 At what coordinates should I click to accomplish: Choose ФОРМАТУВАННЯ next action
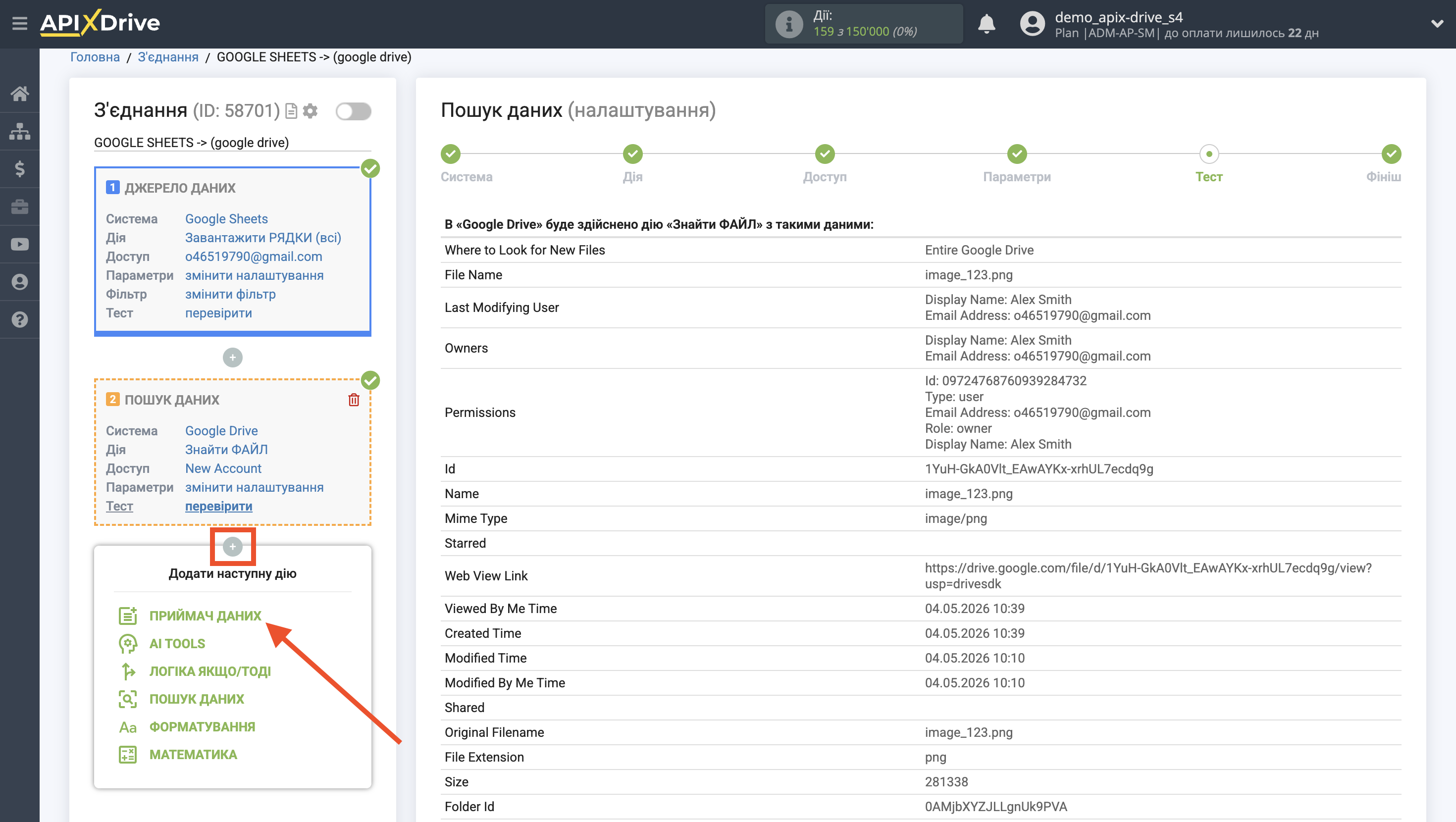click(x=202, y=727)
